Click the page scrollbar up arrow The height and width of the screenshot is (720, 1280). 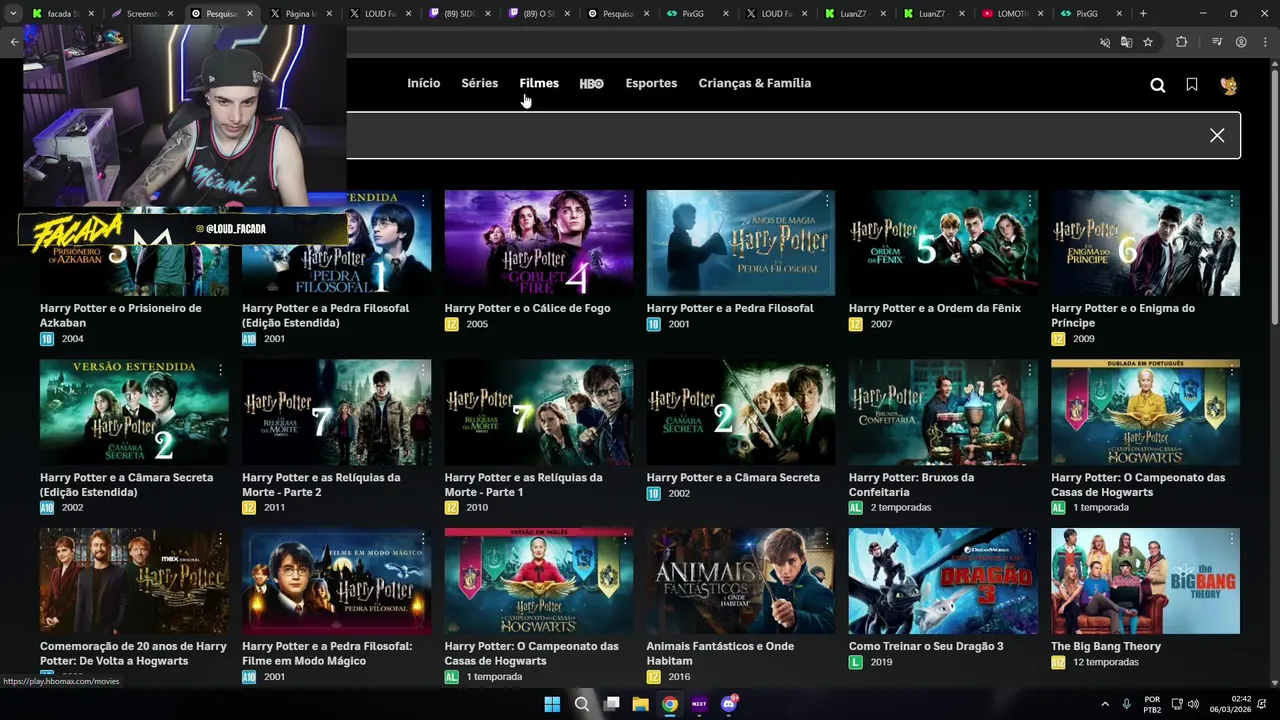[1274, 63]
